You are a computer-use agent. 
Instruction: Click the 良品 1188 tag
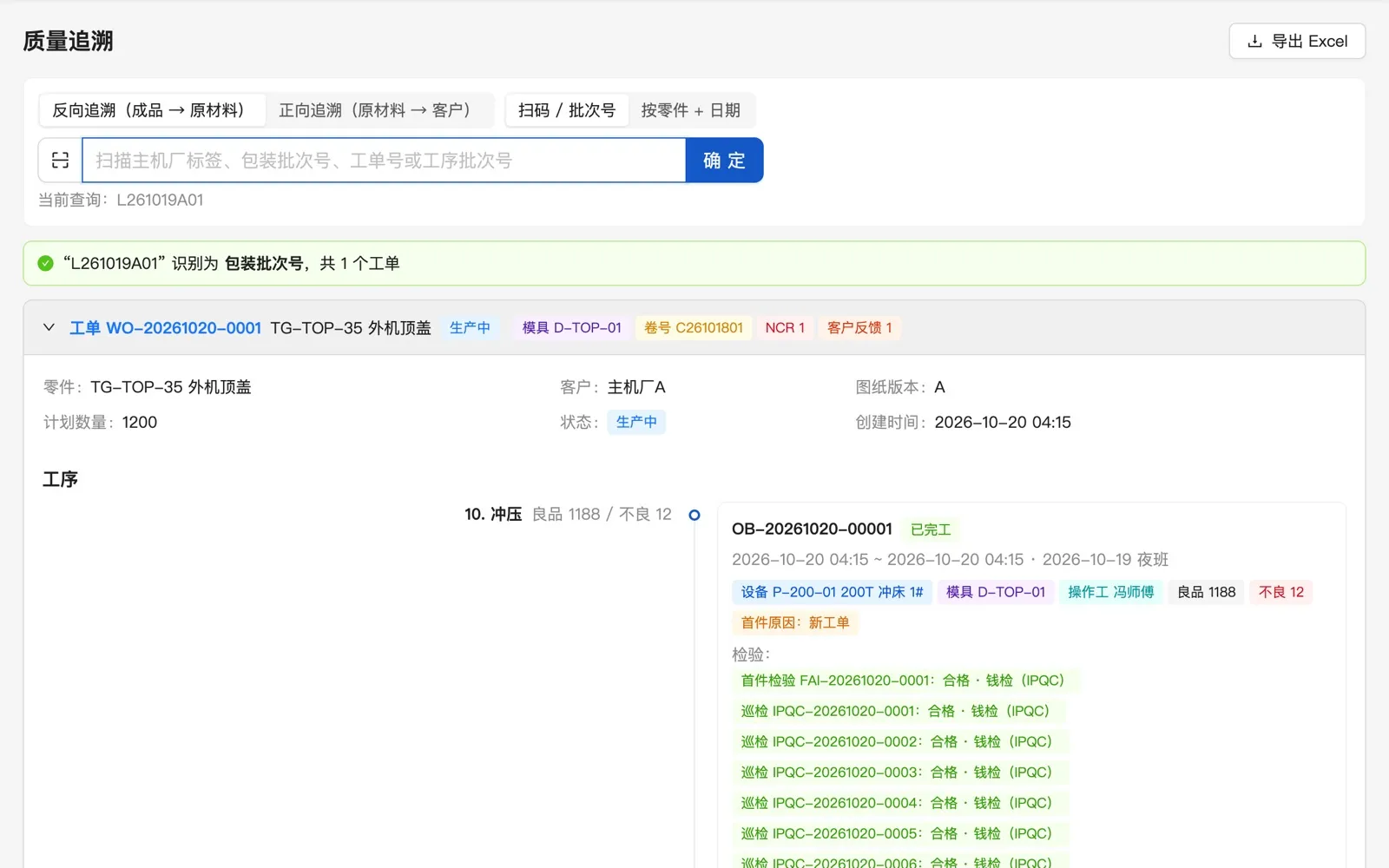(x=1206, y=592)
